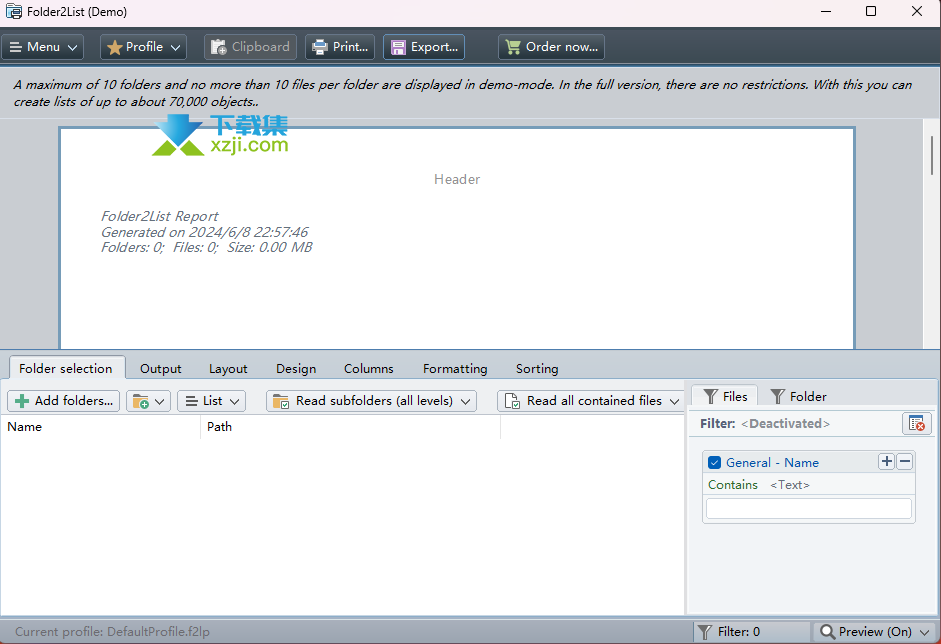Viewport: 941px width, 644px height.
Task: Click the Filter <Deactivated> label
Action: 765,424
